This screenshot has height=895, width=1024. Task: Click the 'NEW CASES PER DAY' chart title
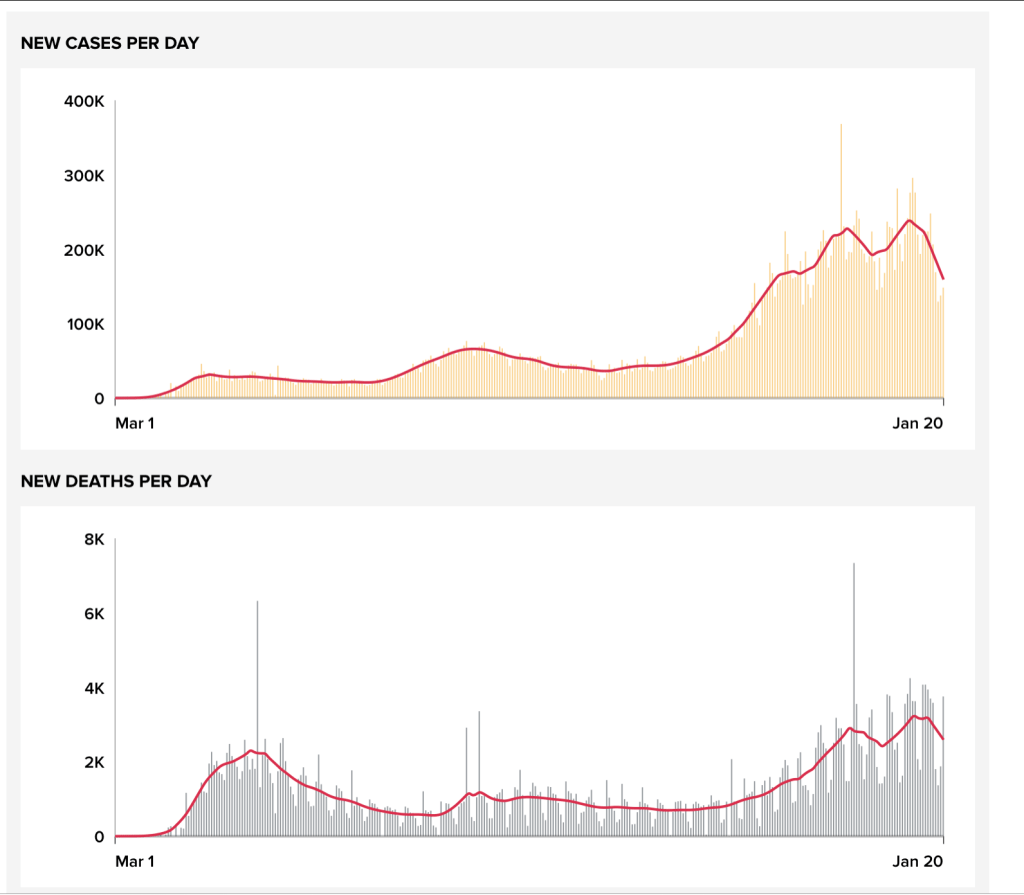pos(110,44)
